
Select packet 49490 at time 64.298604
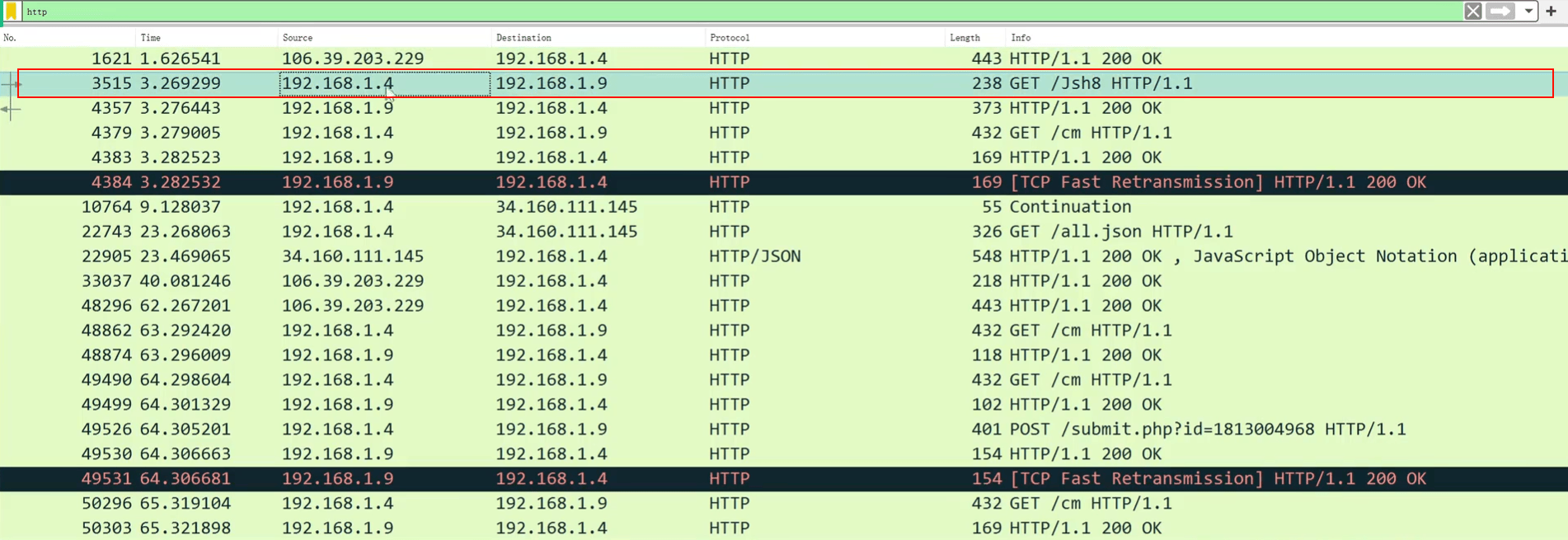click(784, 380)
